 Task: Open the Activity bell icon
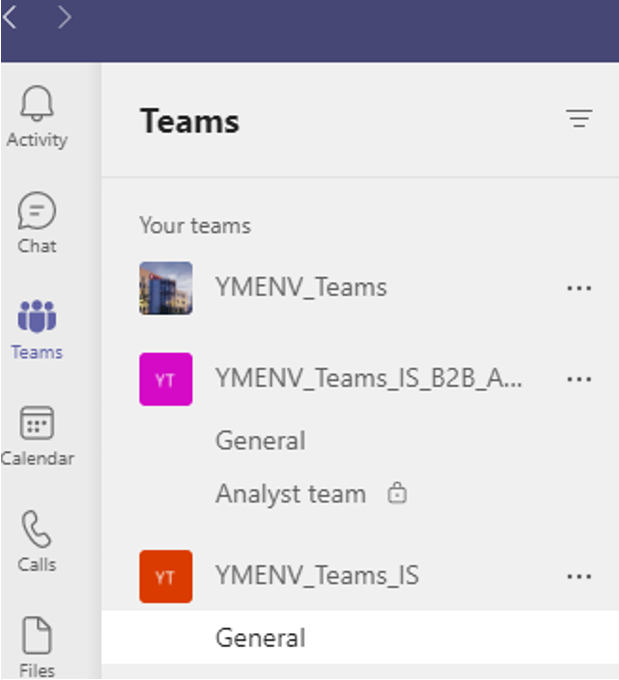point(37,103)
